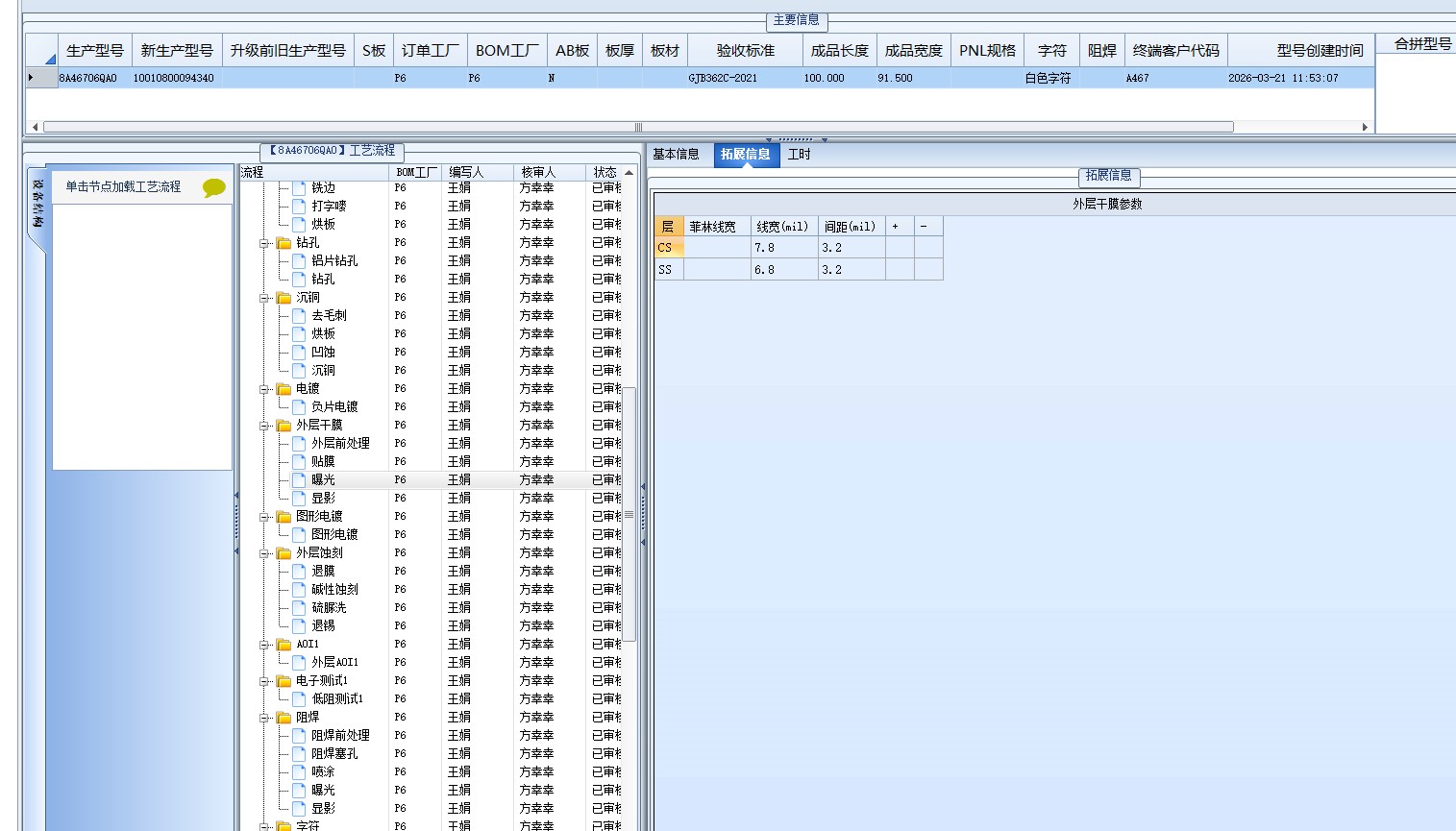Click the document icon beside 碱性蚀刻
The height and width of the screenshot is (831, 1456).
point(299,589)
